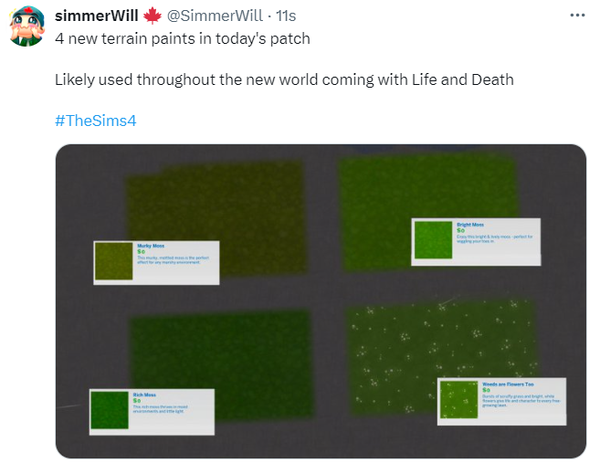Click the Weeds are Flowers Too title

pyautogui.click(x=508, y=384)
